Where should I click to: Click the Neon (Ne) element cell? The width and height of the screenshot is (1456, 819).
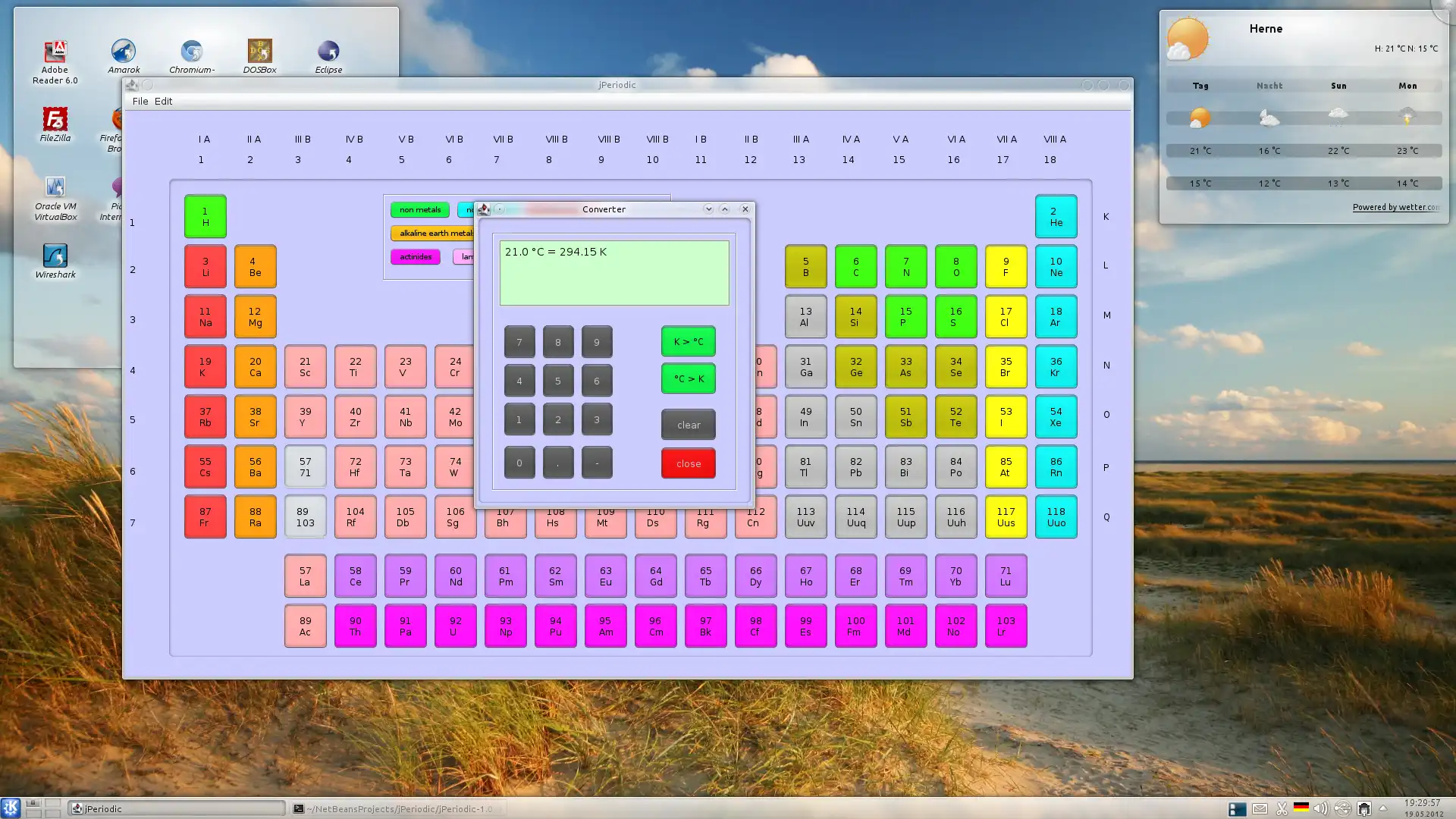point(1056,266)
